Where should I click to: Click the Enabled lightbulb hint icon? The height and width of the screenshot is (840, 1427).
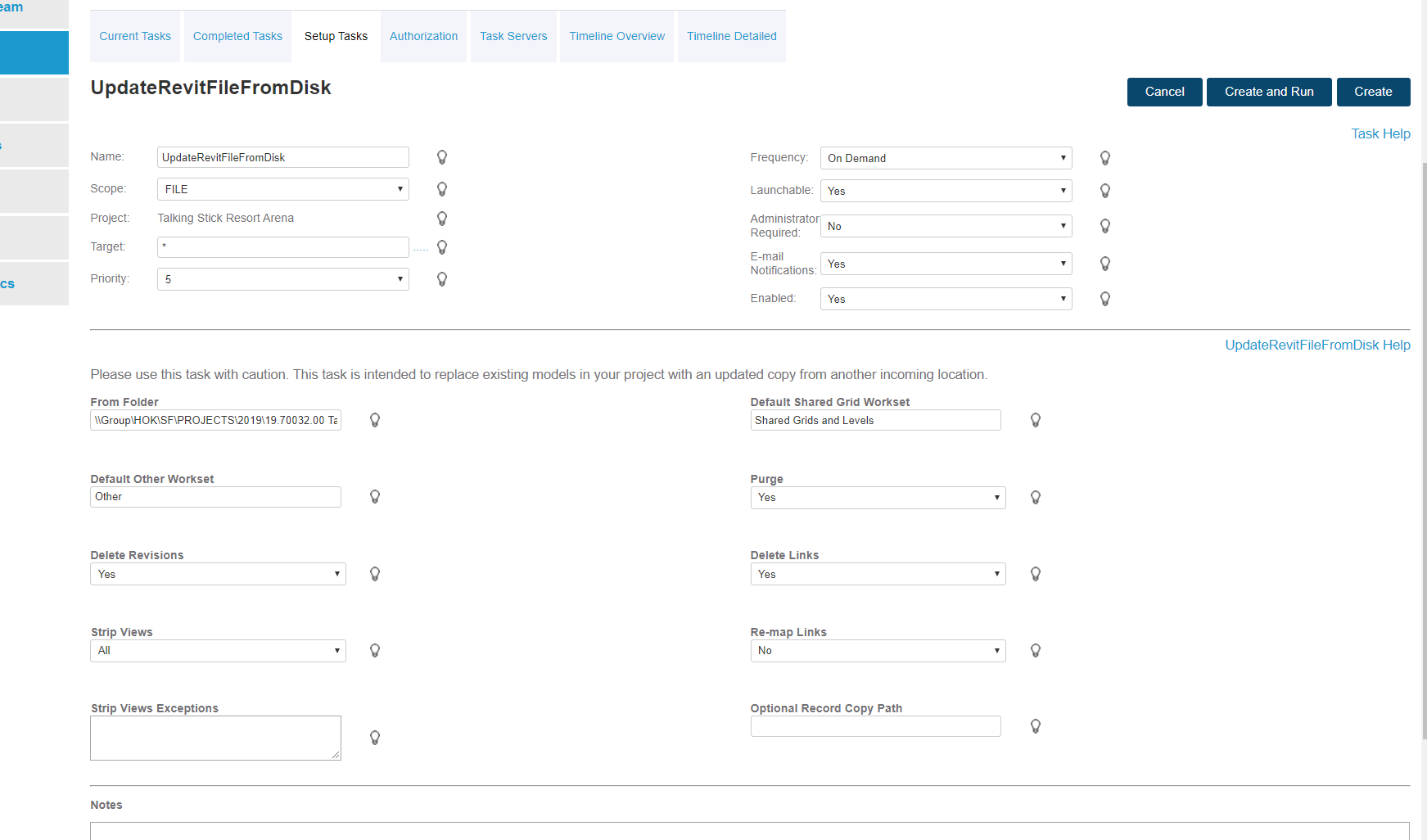[1104, 299]
